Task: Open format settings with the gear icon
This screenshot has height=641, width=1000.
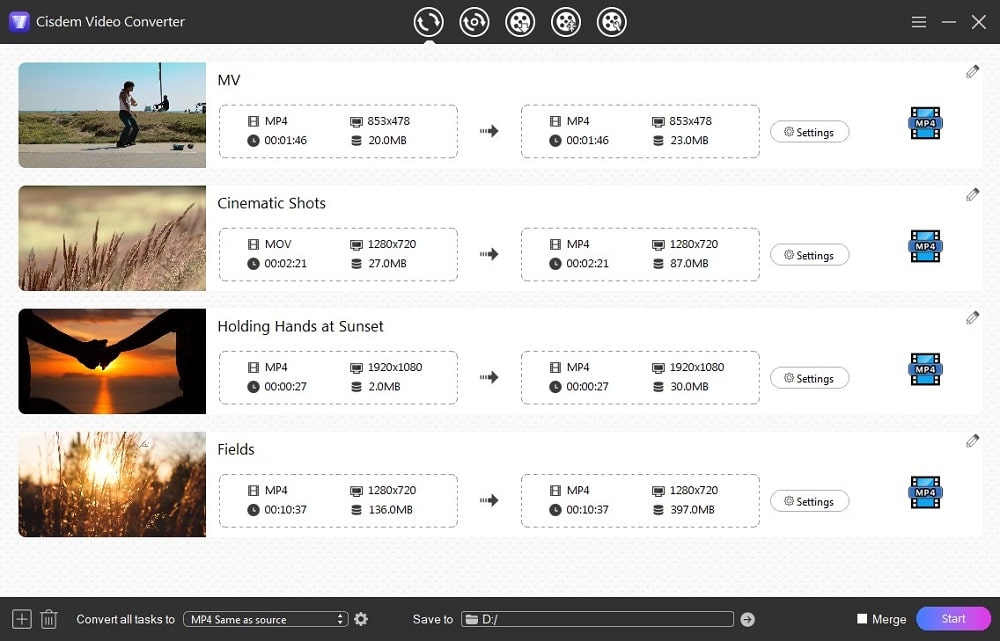Action: tap(361, 619)
